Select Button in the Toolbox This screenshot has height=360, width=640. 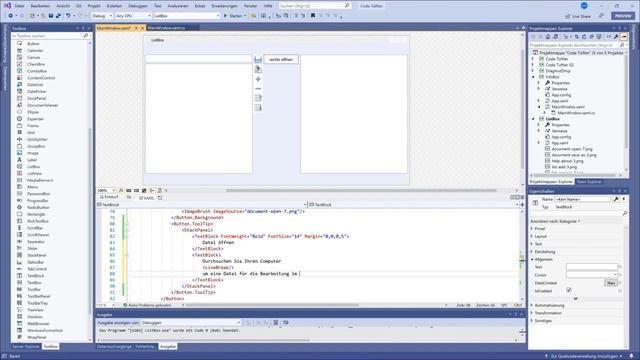point(33,44)
